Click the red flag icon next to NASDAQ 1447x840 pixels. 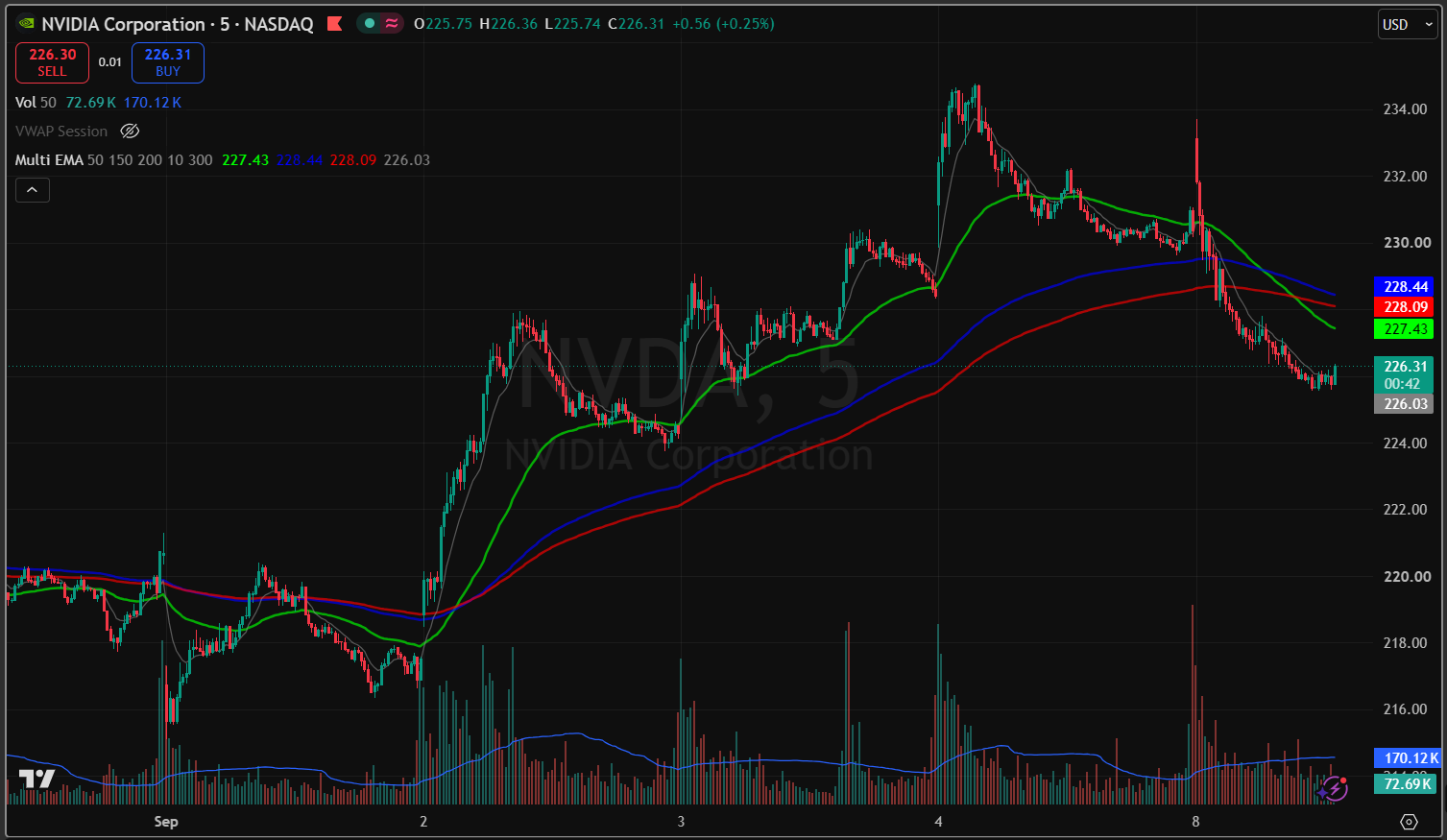coord(334,24)
